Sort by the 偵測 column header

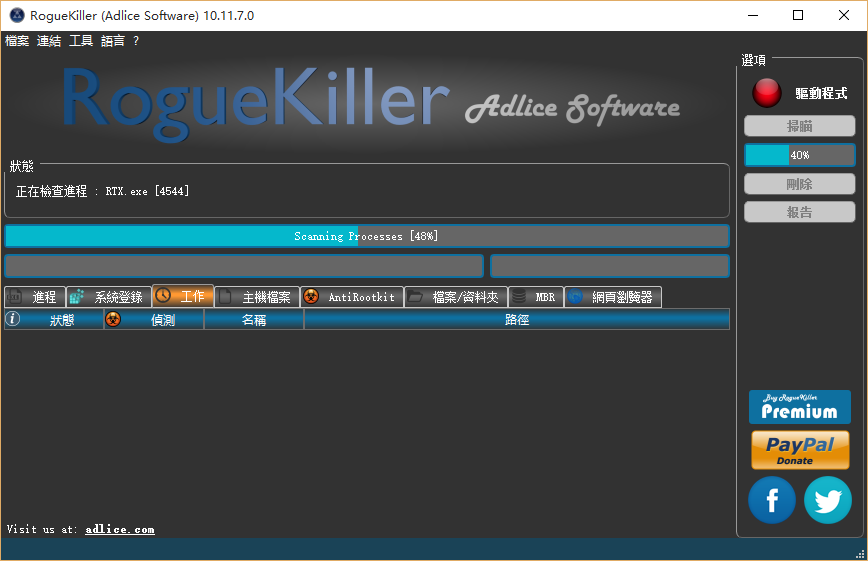point(154,320)
